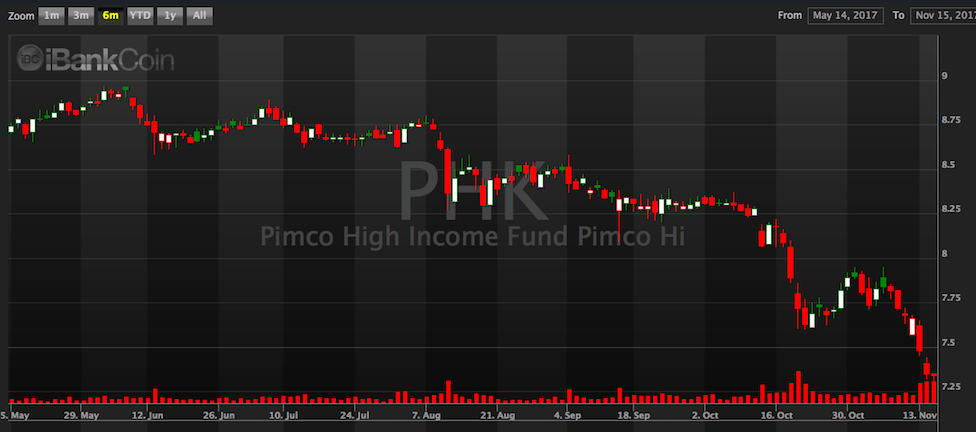
Task: Click the 13. Nov date label
Action: (919, 415)
